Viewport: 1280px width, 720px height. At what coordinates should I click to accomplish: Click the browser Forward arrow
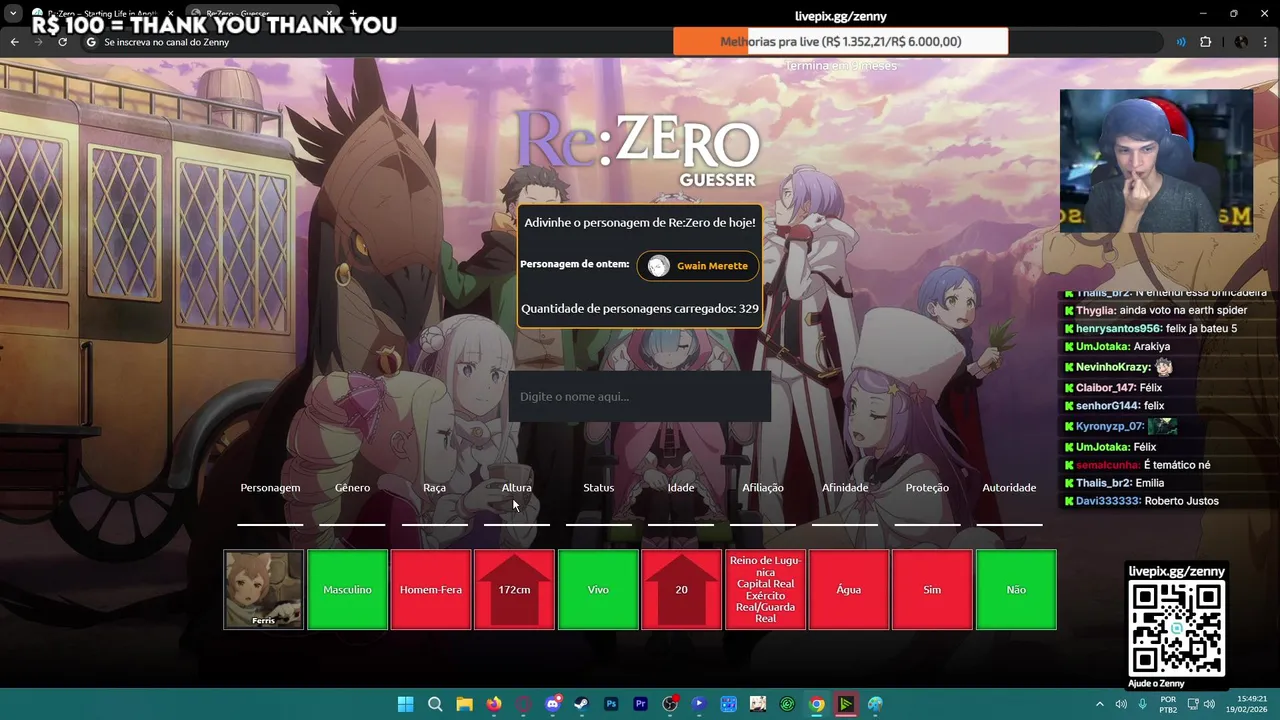[38, 42]
